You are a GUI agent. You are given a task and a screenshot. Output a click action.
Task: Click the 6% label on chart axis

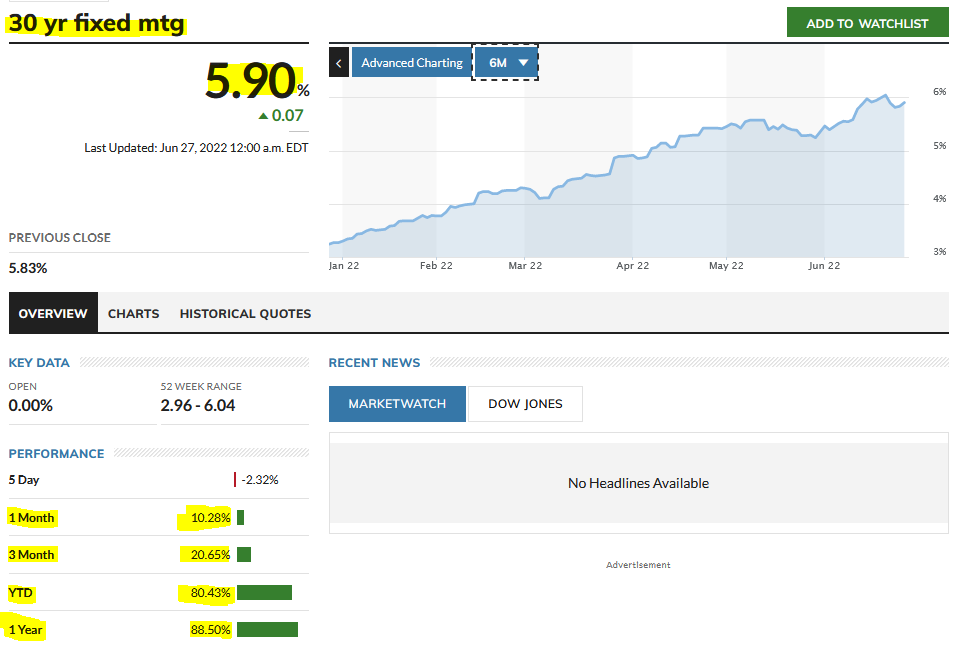pos(939,92)
